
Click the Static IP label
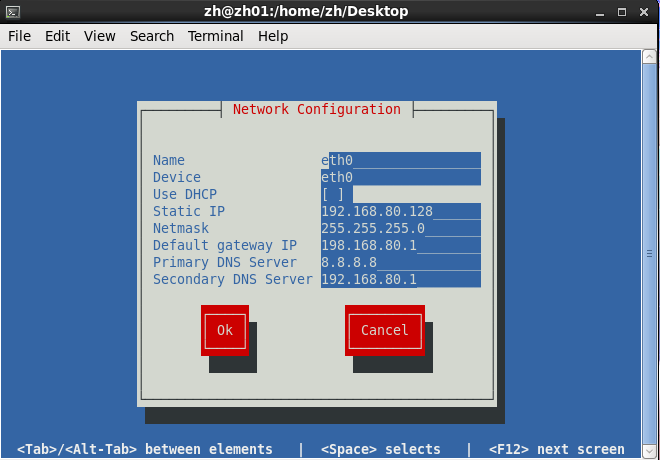tap(189, 211)
